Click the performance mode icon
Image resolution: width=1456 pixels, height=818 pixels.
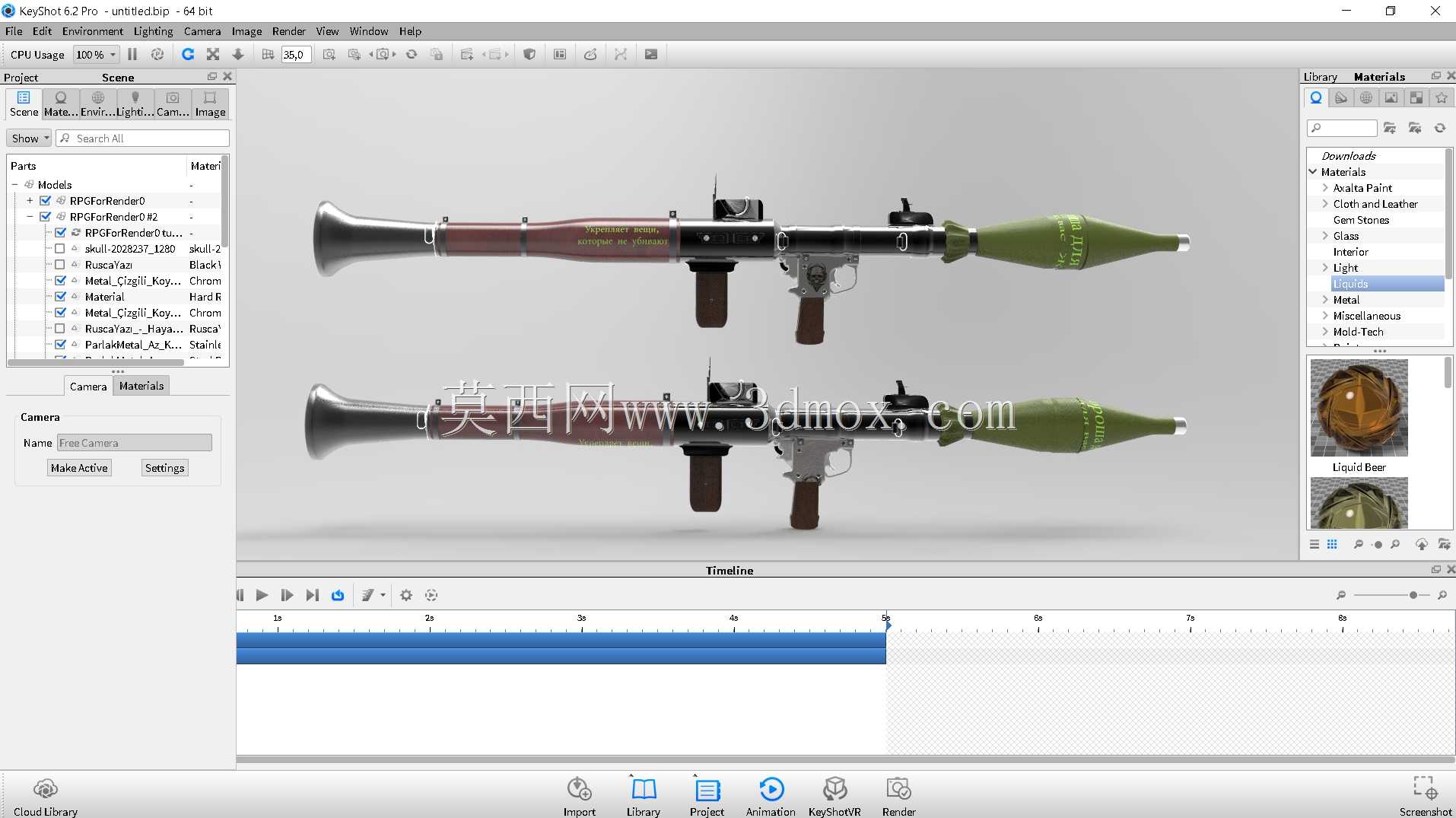tap(157, 54)
